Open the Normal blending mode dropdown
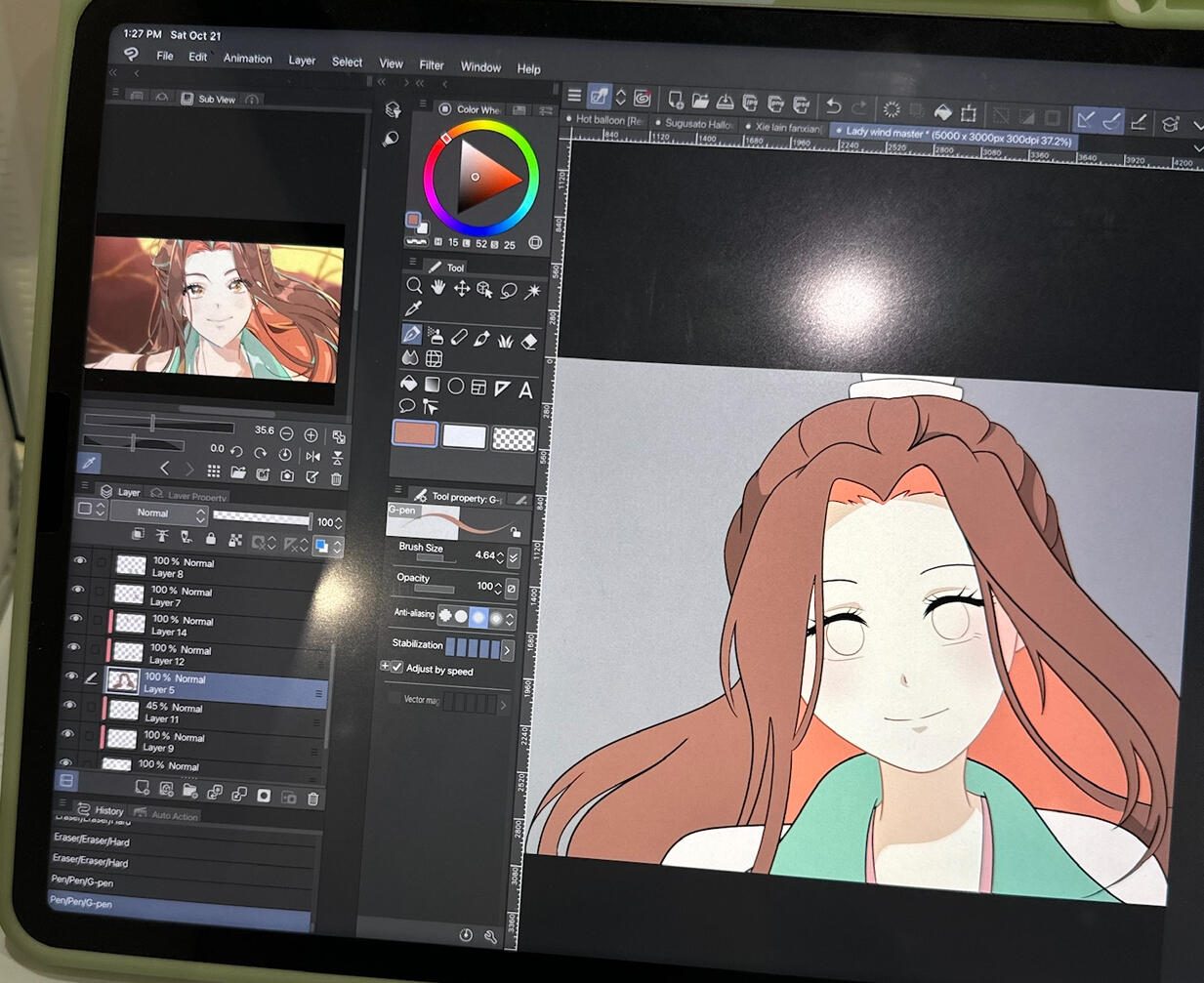1204x983 pixels. pyautogui.click(x=157, y=513)
